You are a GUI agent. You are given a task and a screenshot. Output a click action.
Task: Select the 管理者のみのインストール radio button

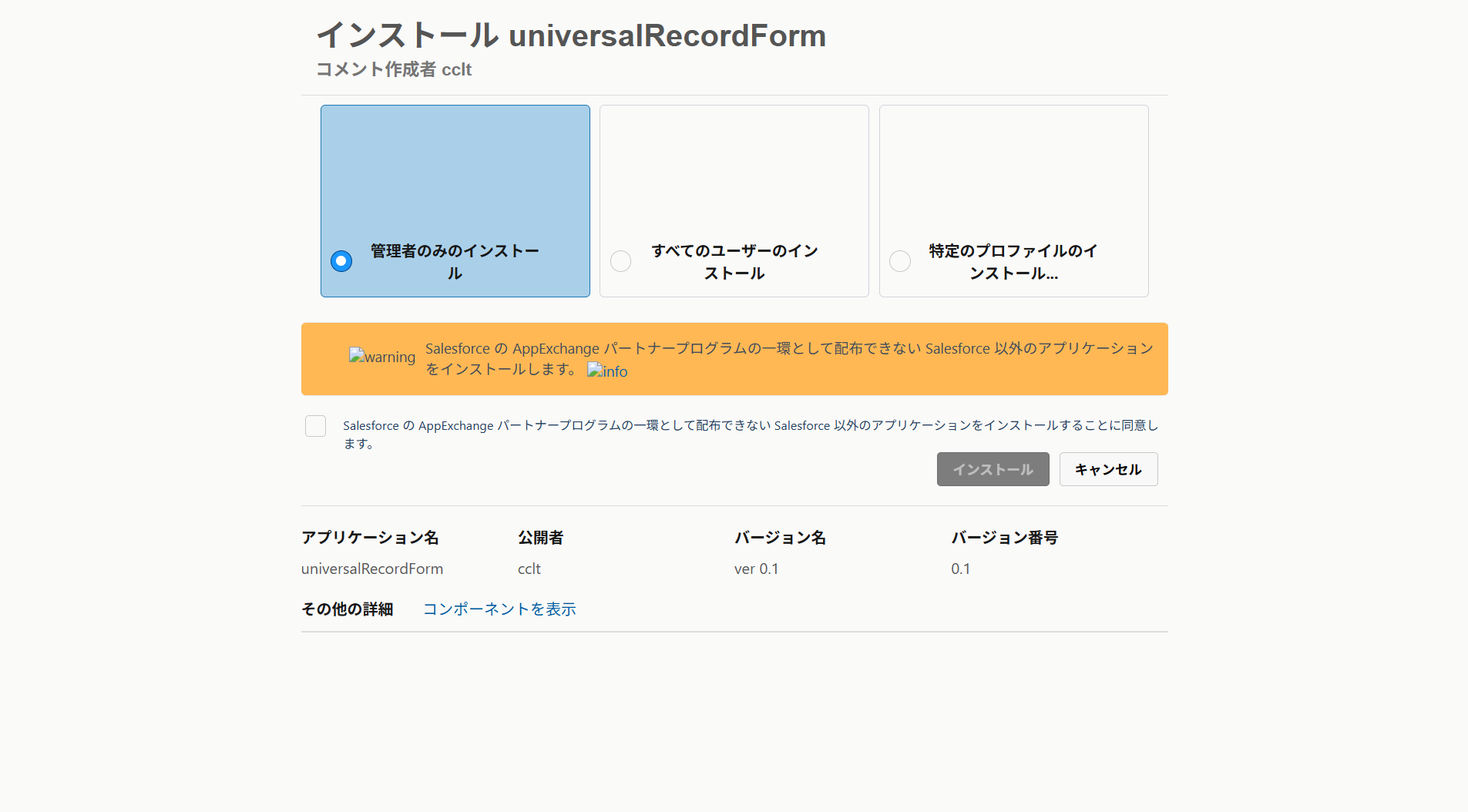pos(340,260)
